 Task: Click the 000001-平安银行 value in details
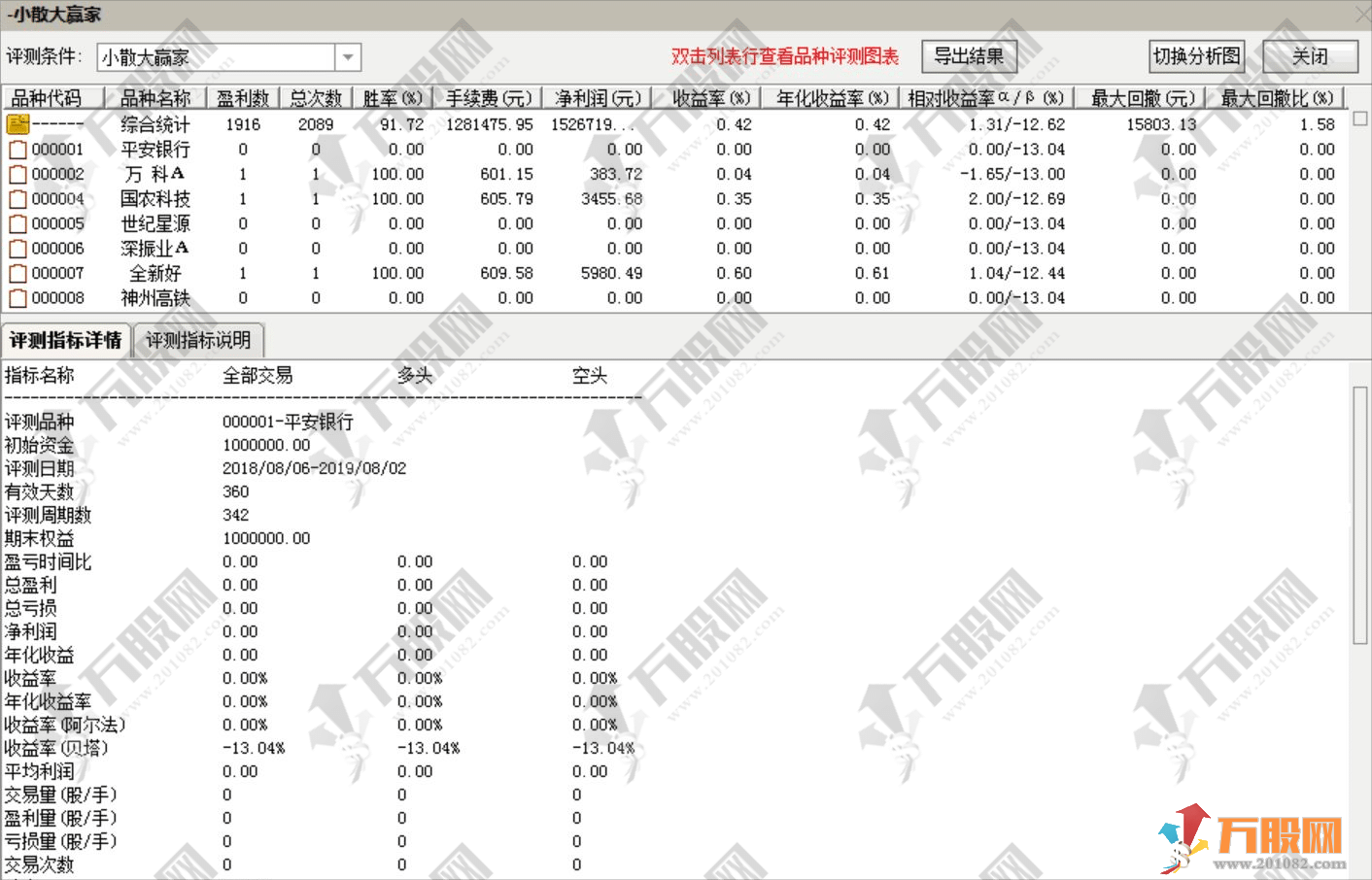[288, 422]
